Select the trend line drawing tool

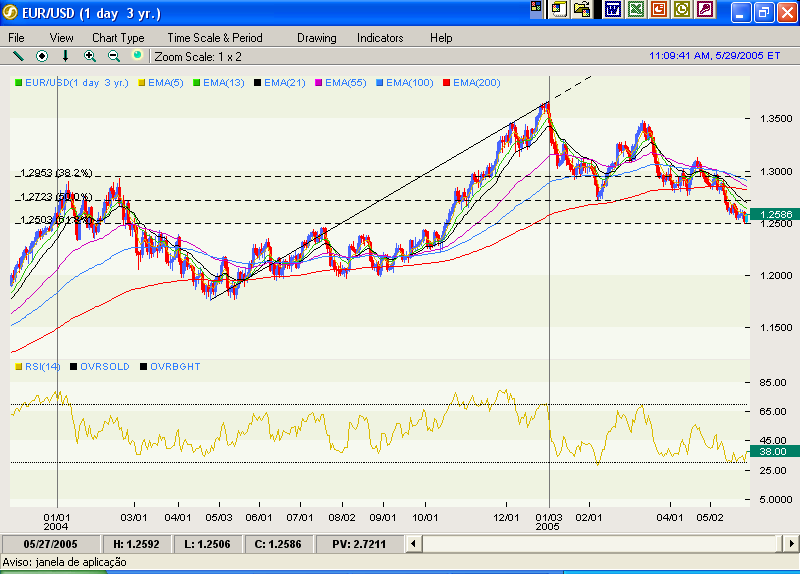click(17, 56)
